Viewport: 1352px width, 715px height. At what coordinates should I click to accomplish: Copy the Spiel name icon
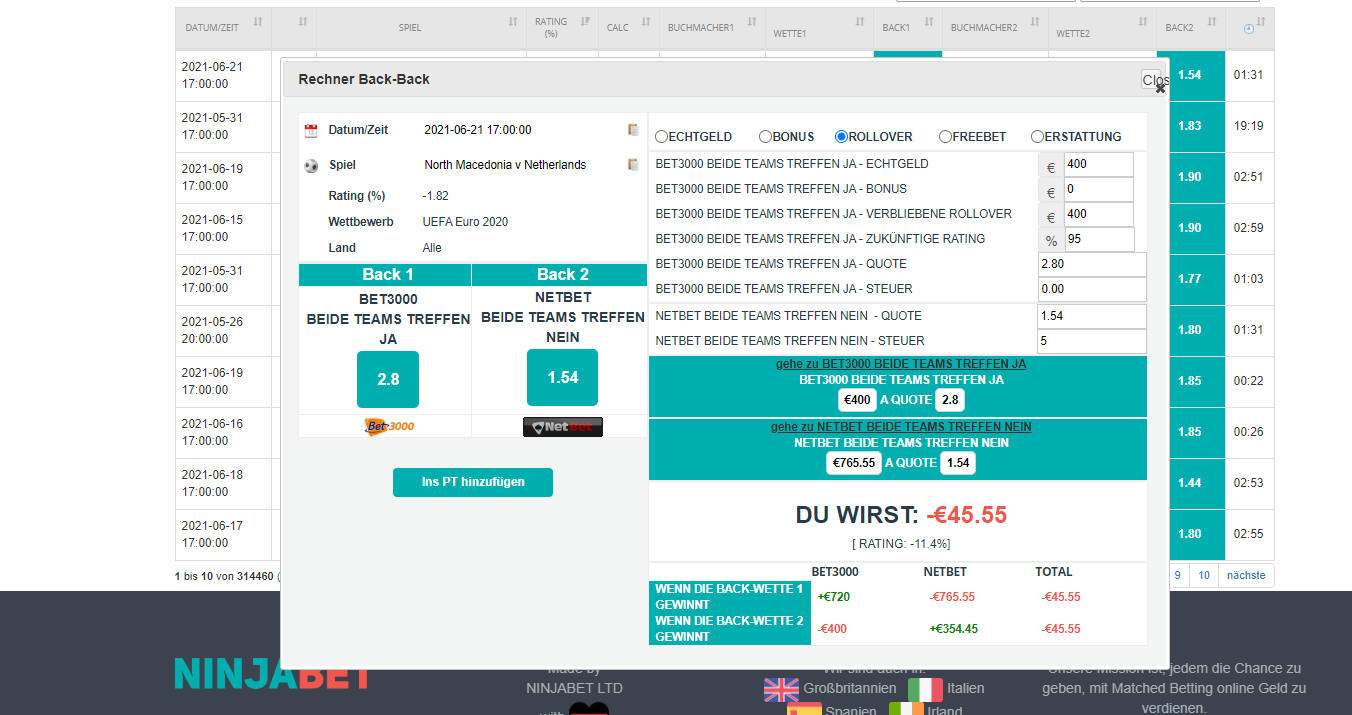[x=633, y=165]
